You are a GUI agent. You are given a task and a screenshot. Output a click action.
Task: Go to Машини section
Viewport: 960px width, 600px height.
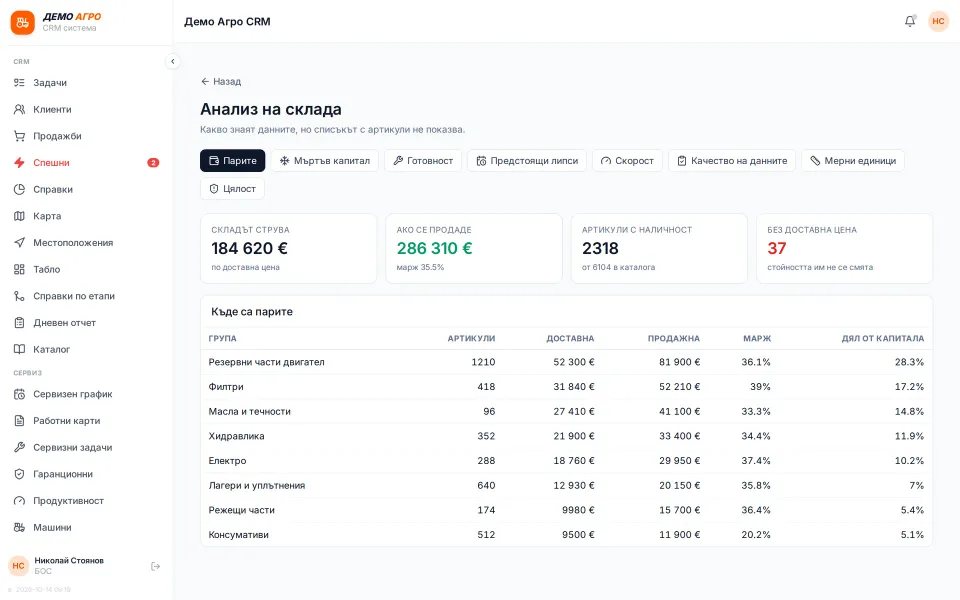point(86,527)
